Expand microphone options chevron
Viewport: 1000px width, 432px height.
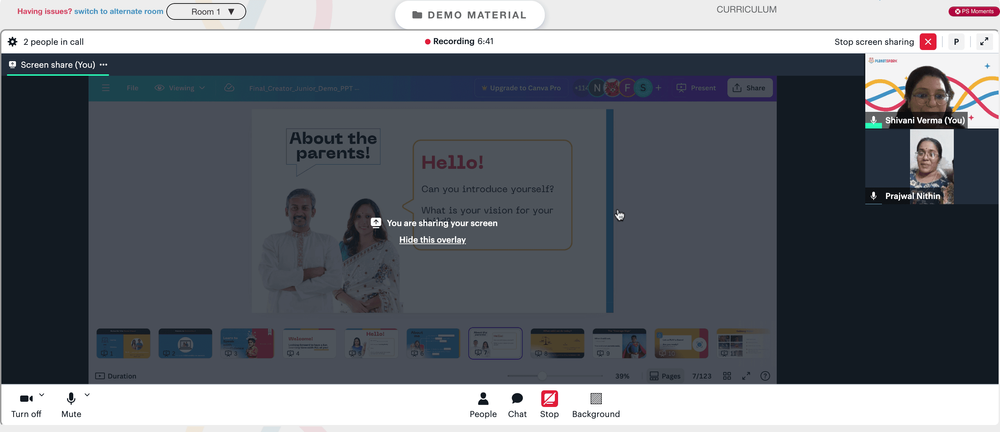click(x=87, y=395)
